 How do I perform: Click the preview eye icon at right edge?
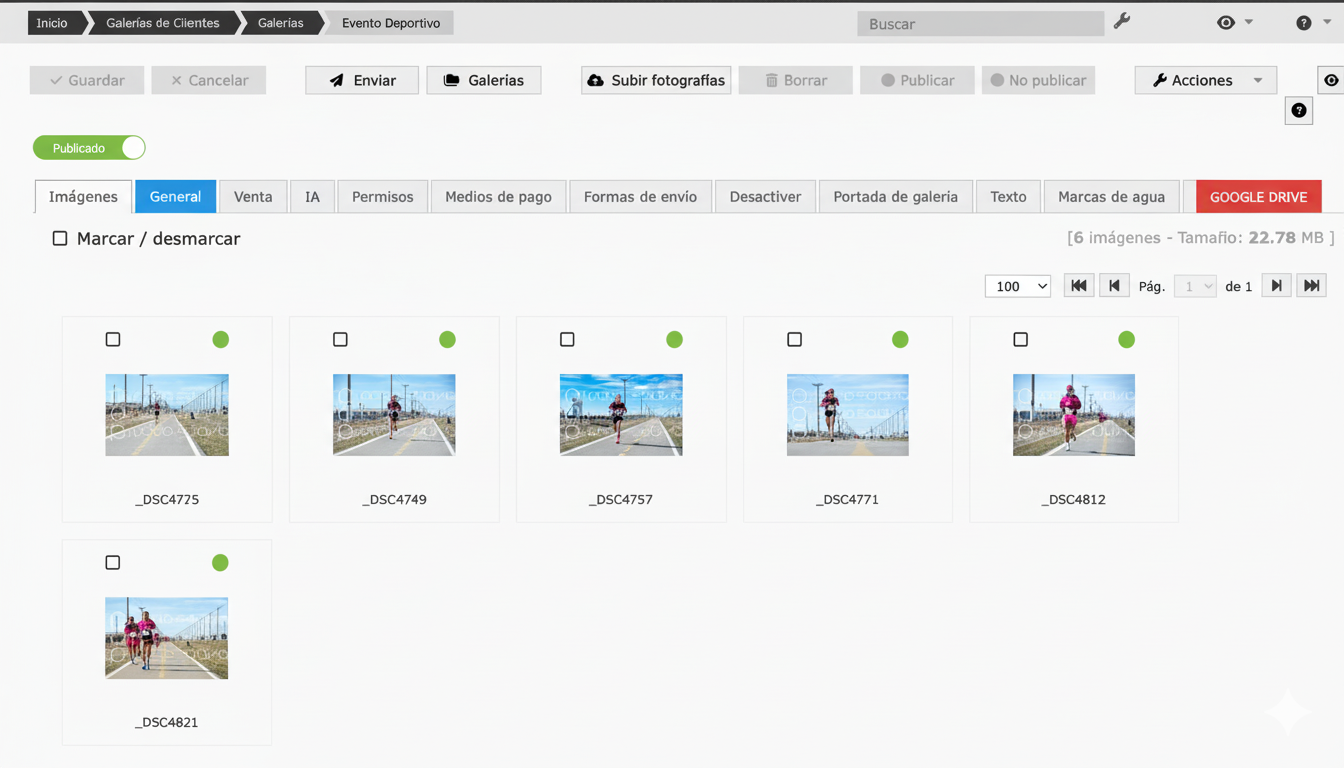pyautogui.click(x=1331, y=80)
